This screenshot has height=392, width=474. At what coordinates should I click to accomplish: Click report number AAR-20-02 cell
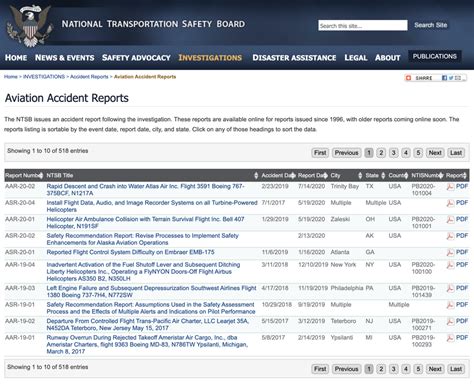pyautogui.click(x=20, y=186)
